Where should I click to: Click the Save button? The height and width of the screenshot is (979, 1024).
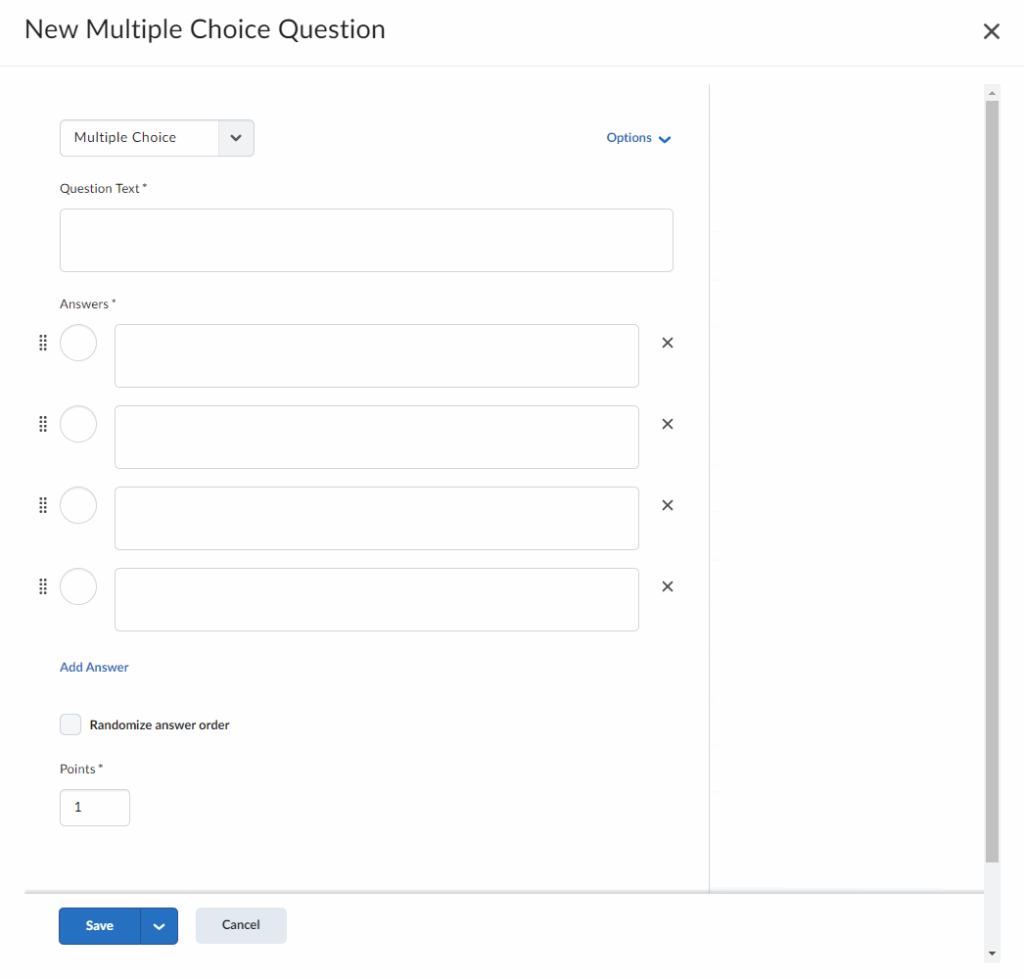[99, 926]
